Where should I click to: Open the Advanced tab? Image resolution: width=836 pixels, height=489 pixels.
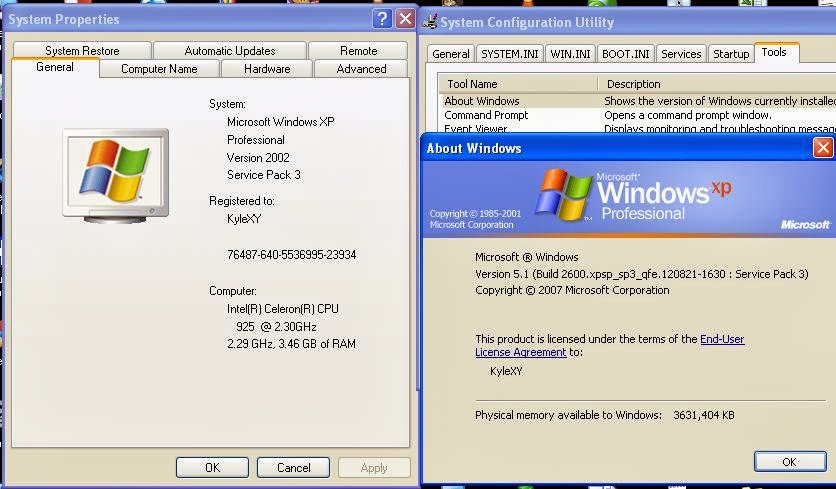pyautogui.click(x=361, y=69)
